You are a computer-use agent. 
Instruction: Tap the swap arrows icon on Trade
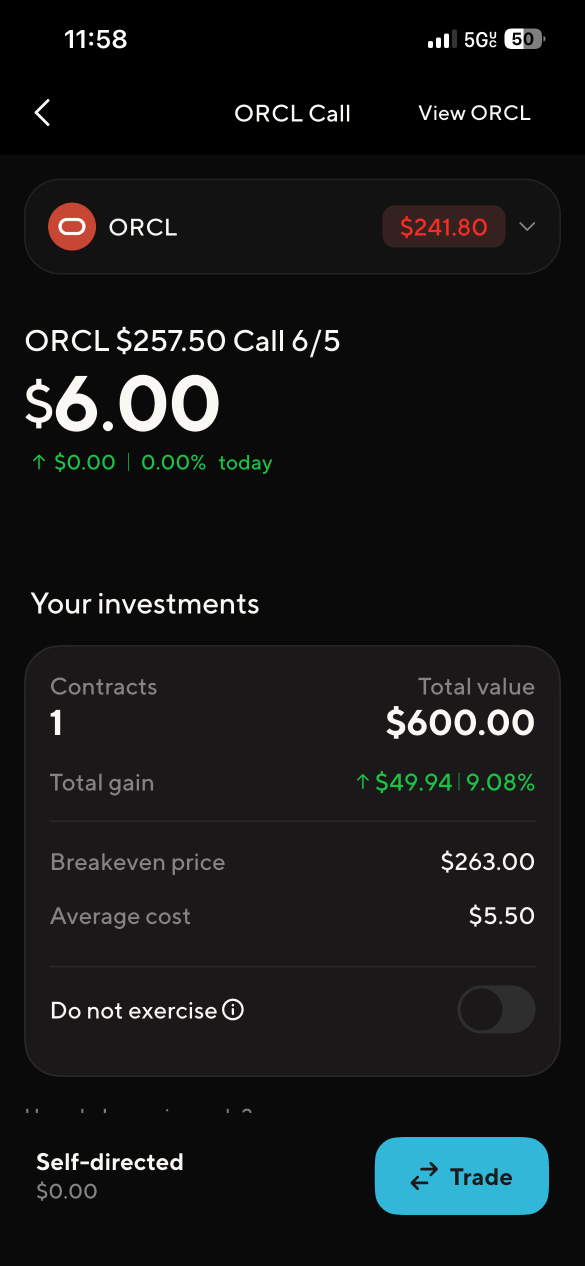point(425,1177)
